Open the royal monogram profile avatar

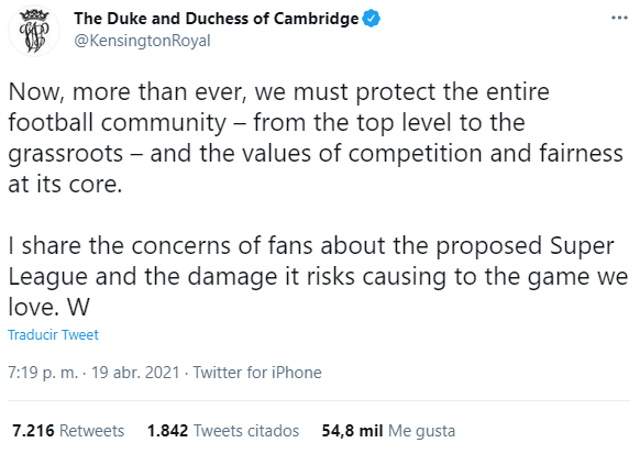(x=34, y=31)
